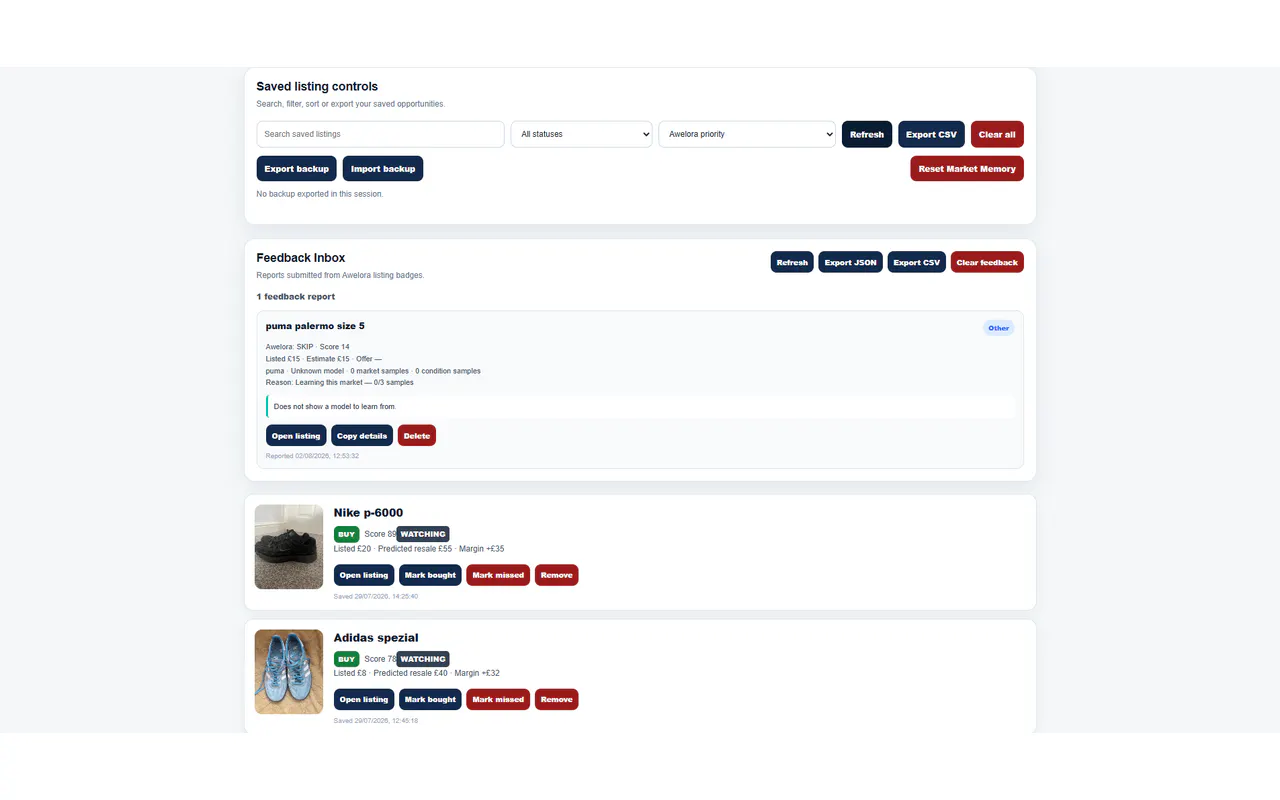Open listing for Adidas spezial
The image size is (1280, 800).
[x=364, y=699]
